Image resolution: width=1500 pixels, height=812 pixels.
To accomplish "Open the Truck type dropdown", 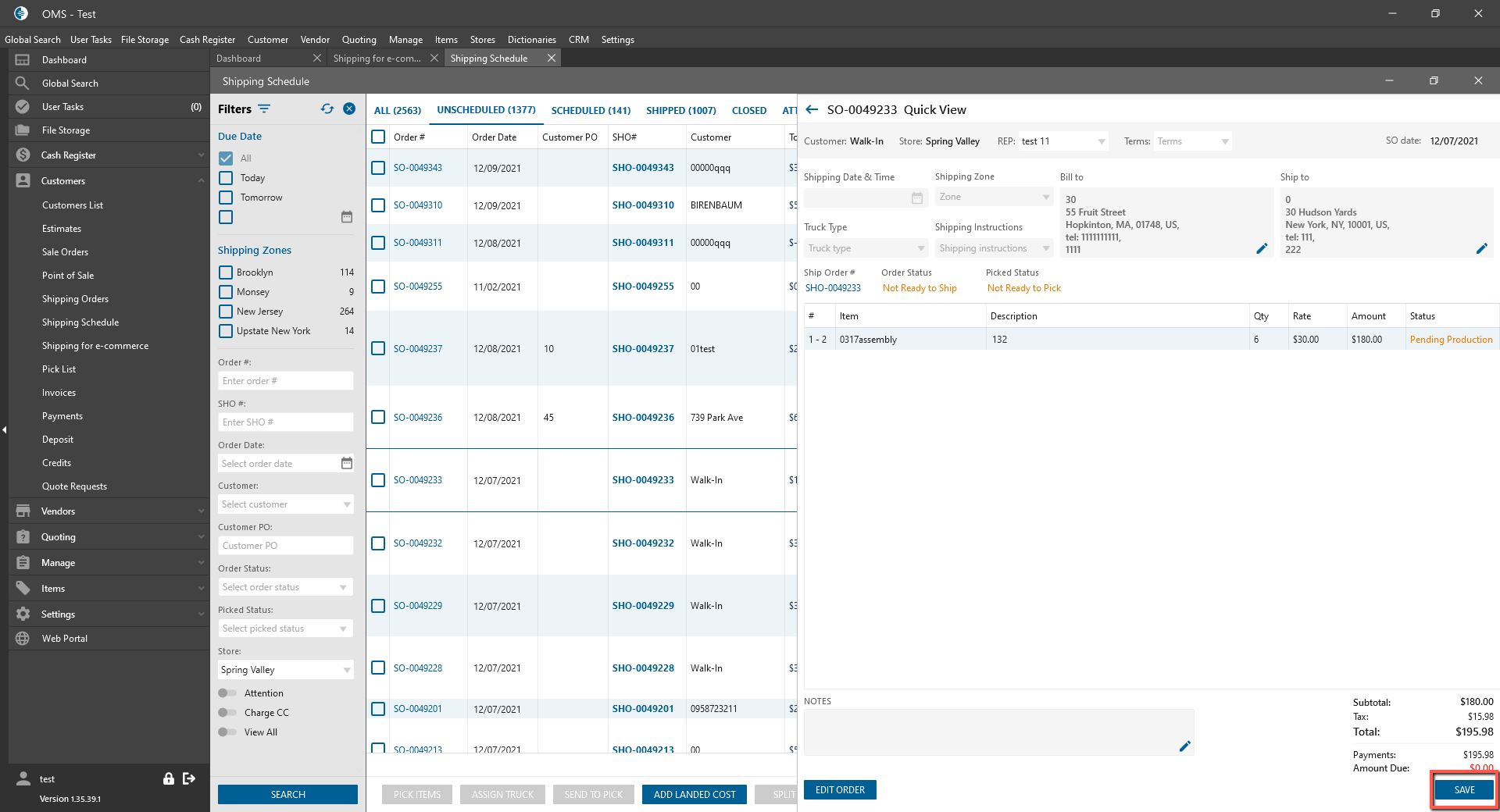I will tap(866, 248).
